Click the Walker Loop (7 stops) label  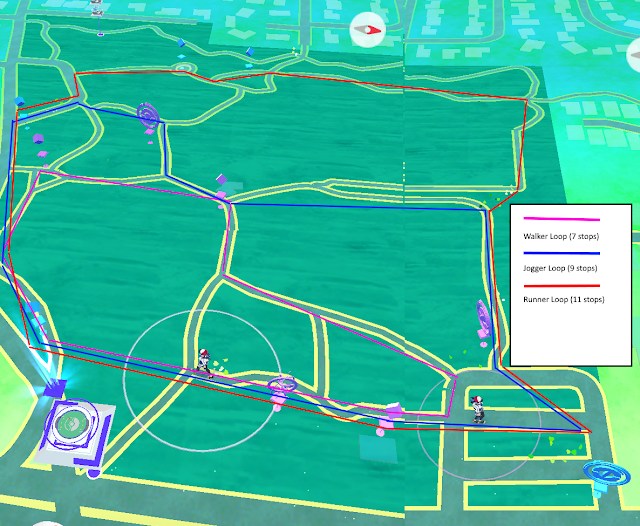click(561, 236)
